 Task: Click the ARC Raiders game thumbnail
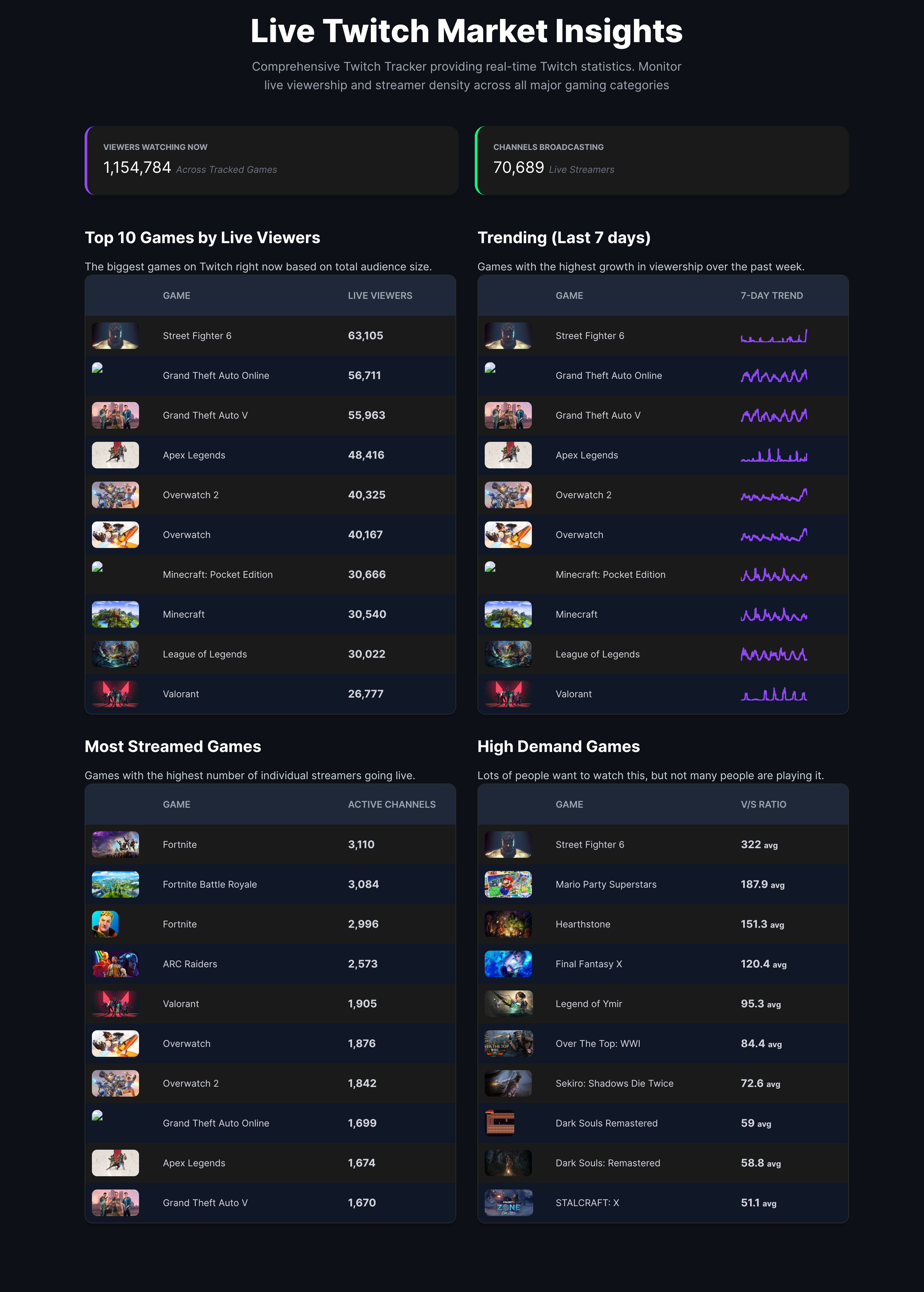click(115, 964)
